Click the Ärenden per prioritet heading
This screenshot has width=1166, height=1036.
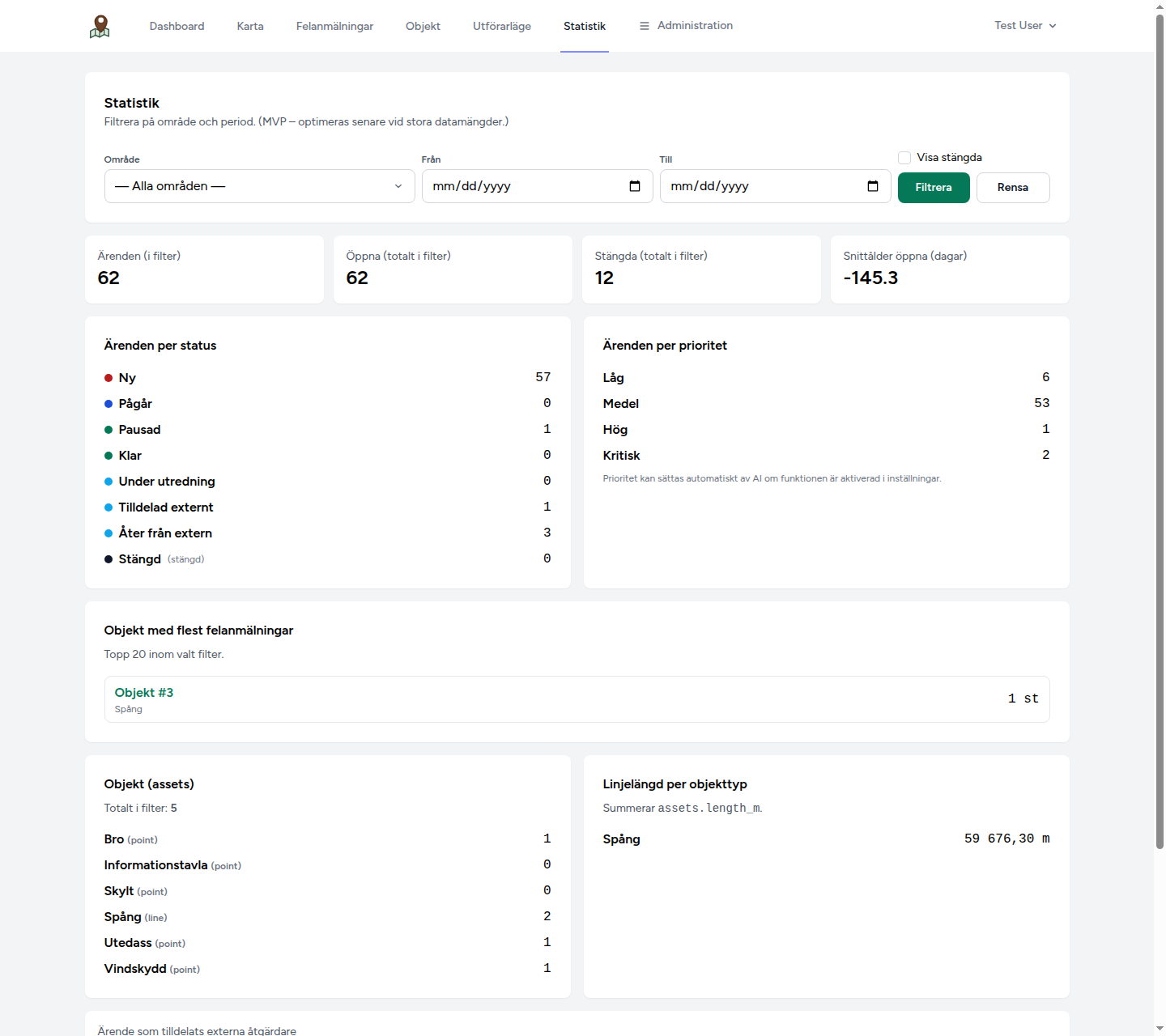point(665,346)
